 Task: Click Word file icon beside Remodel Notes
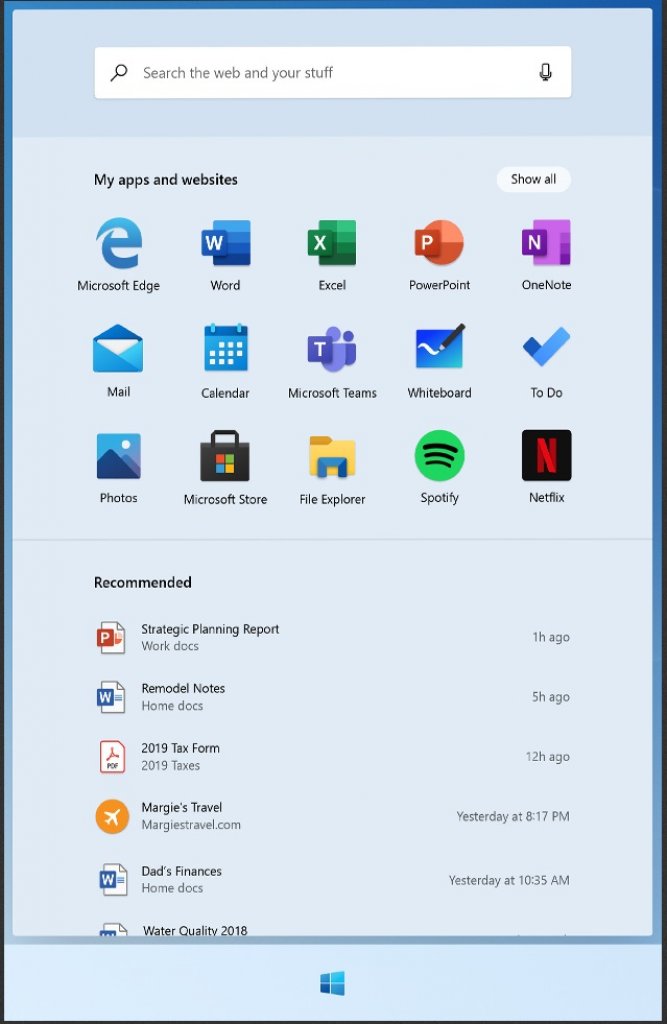click(111, 697)
